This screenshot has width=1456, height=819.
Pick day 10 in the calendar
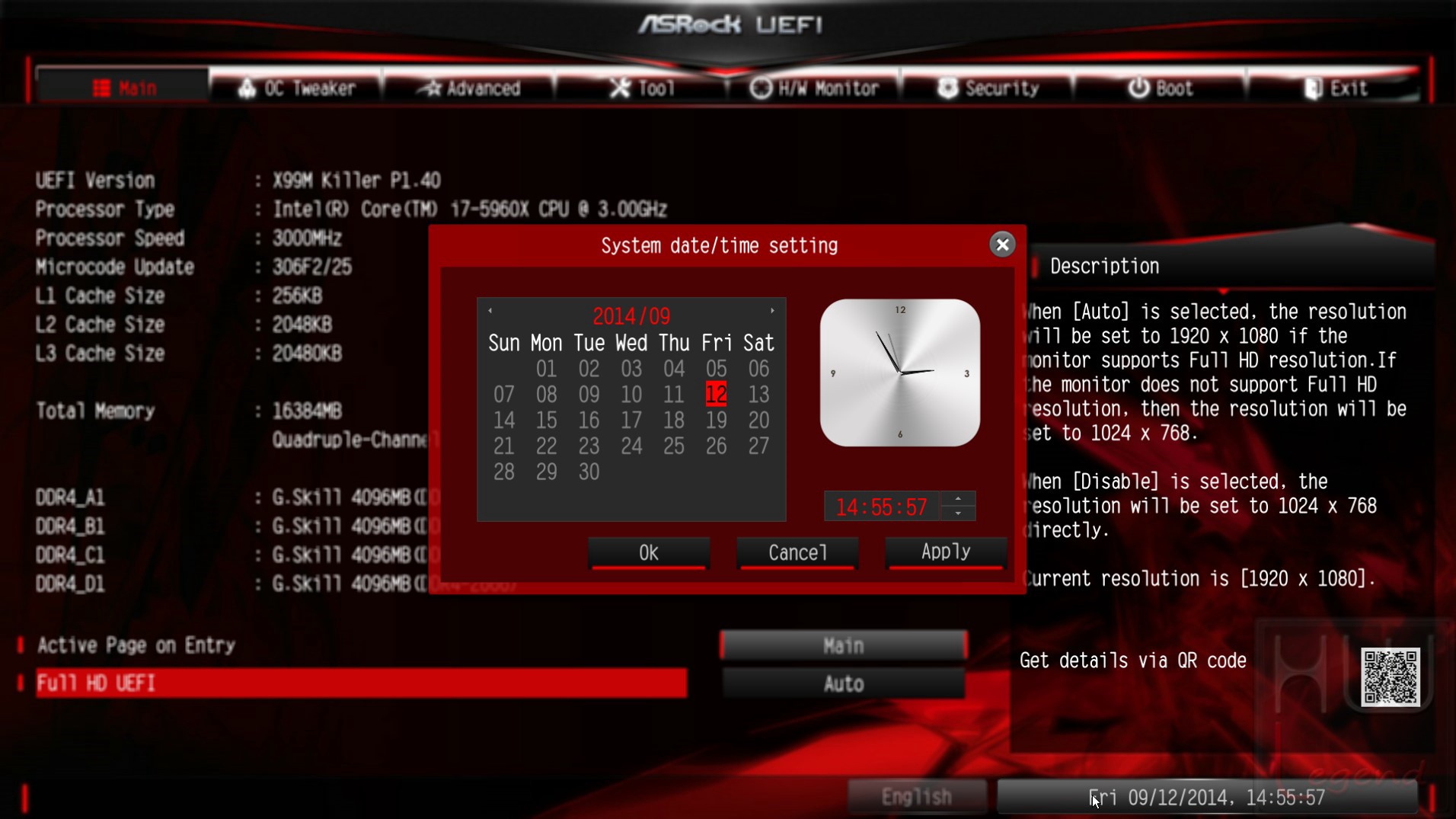(631, 395)
